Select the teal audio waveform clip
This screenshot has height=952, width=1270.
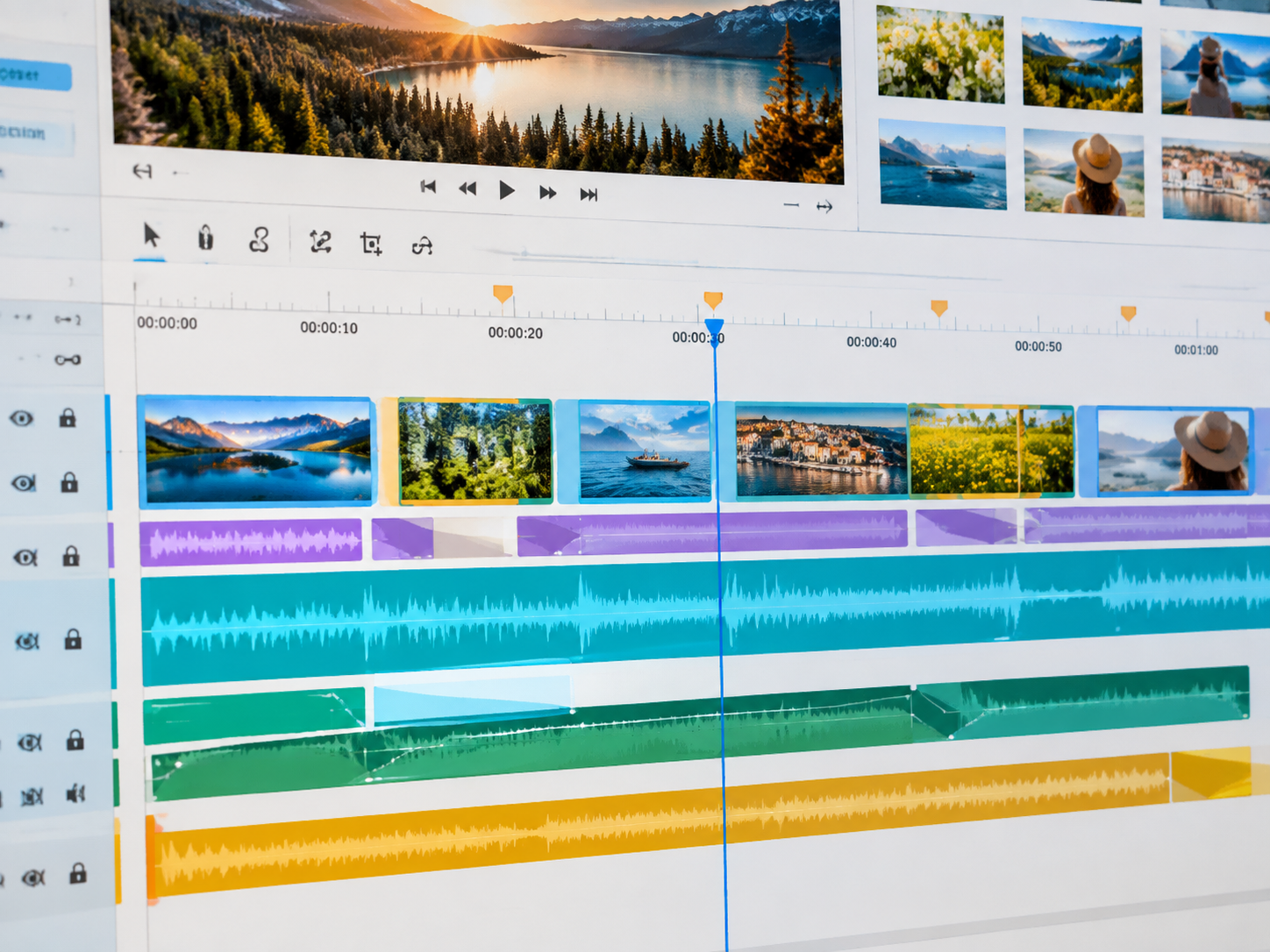click(x=706, y=616)
